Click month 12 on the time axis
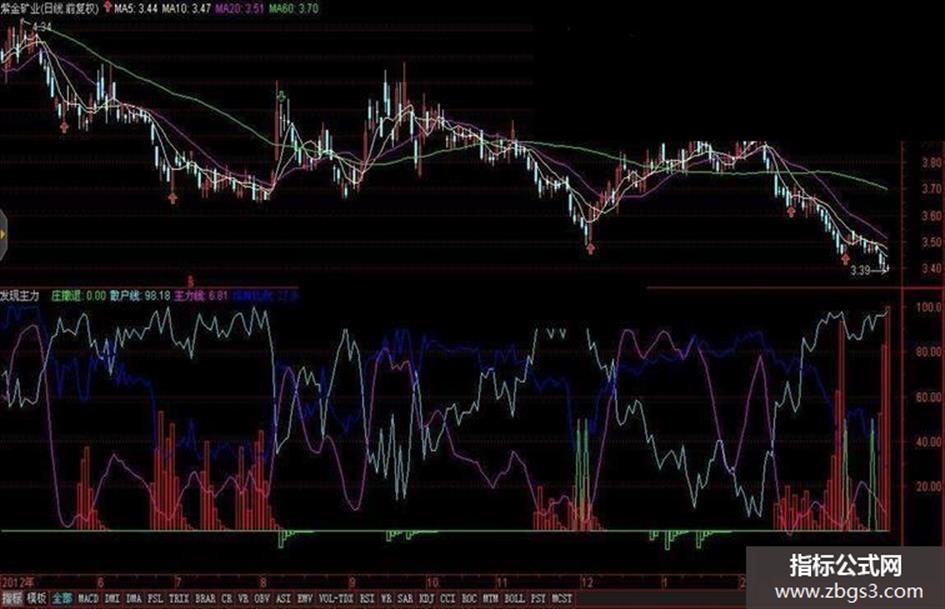This screenshot has width=945, height=609. (587, 582)
